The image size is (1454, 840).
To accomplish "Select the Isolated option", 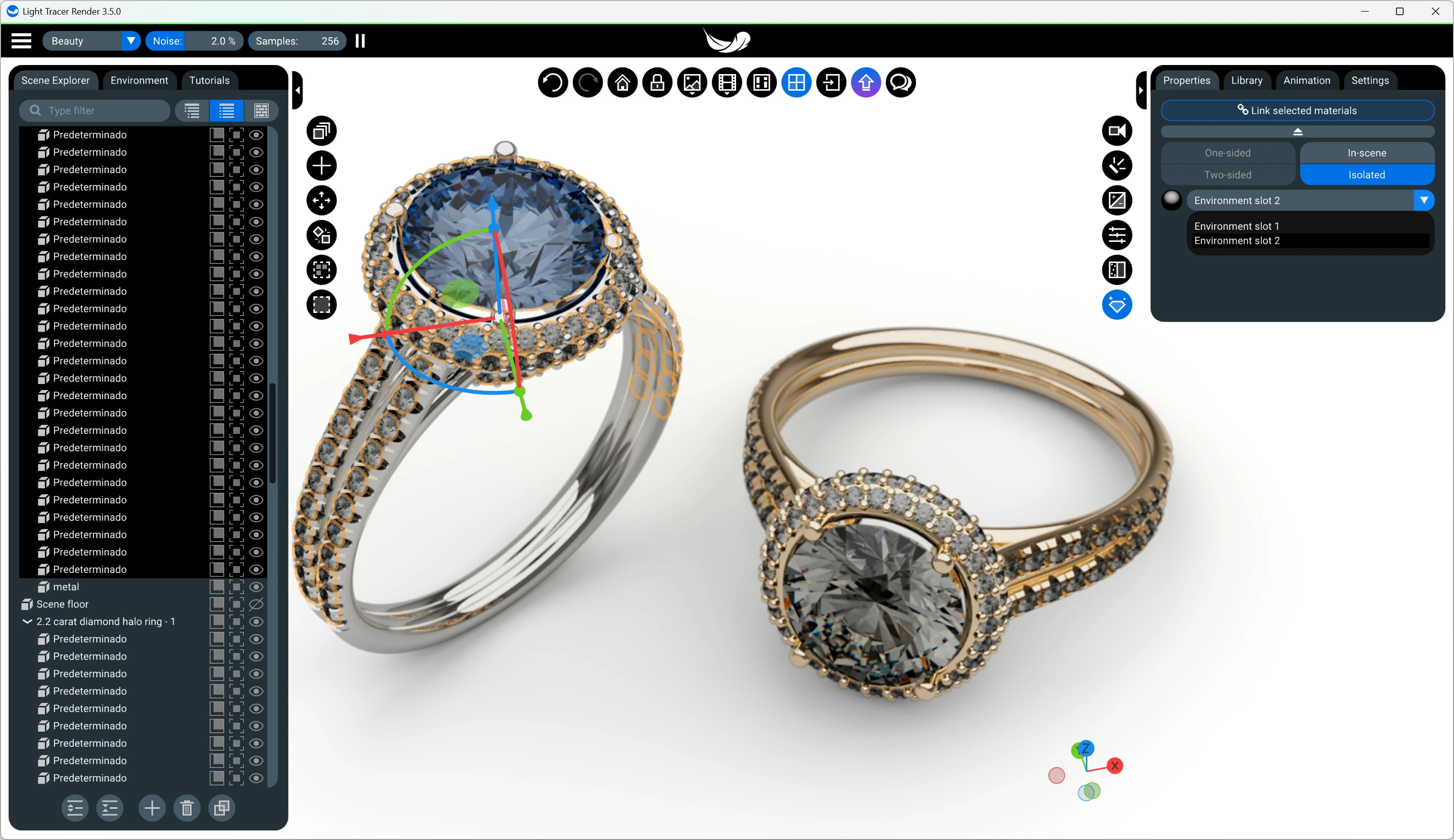I will coord(1367,175).
